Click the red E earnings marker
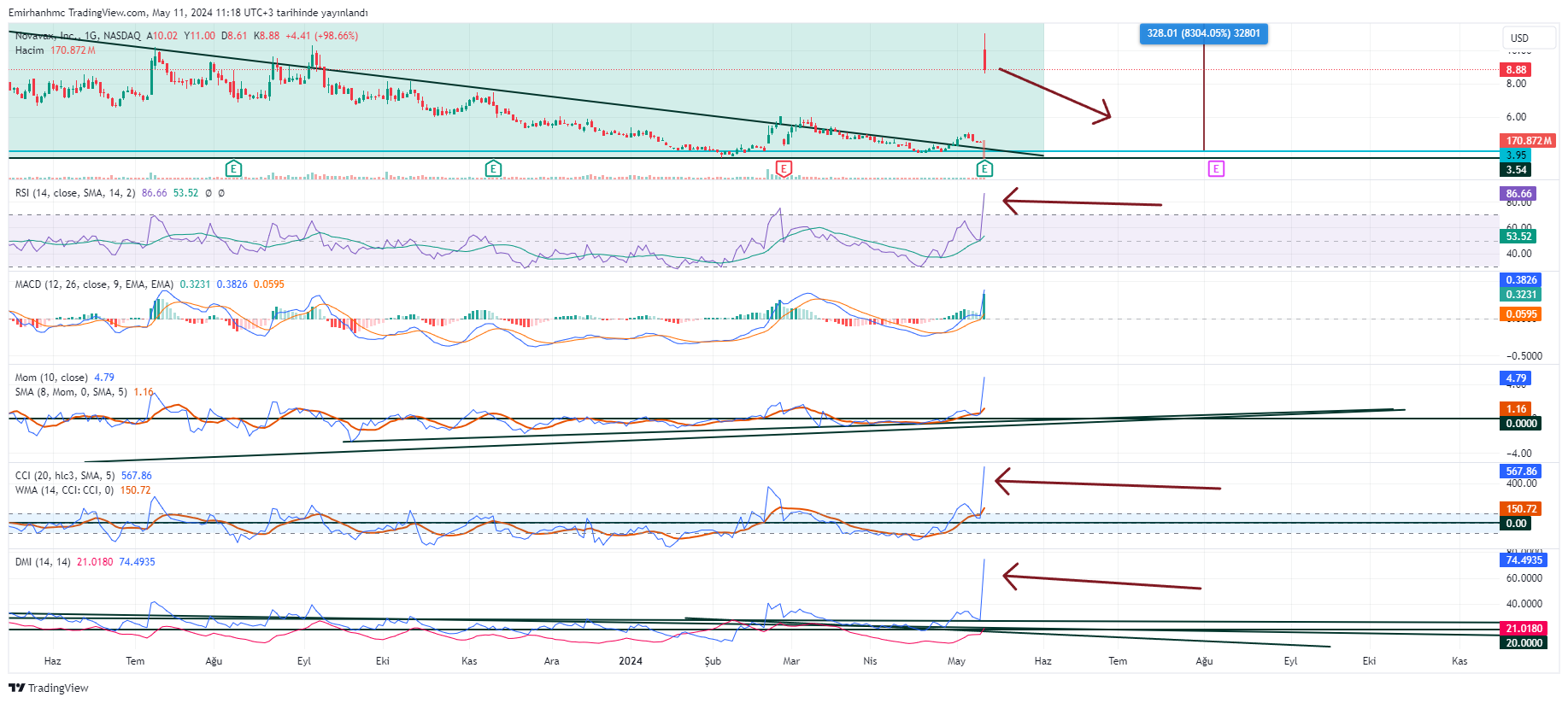 (x=784, y=168)
